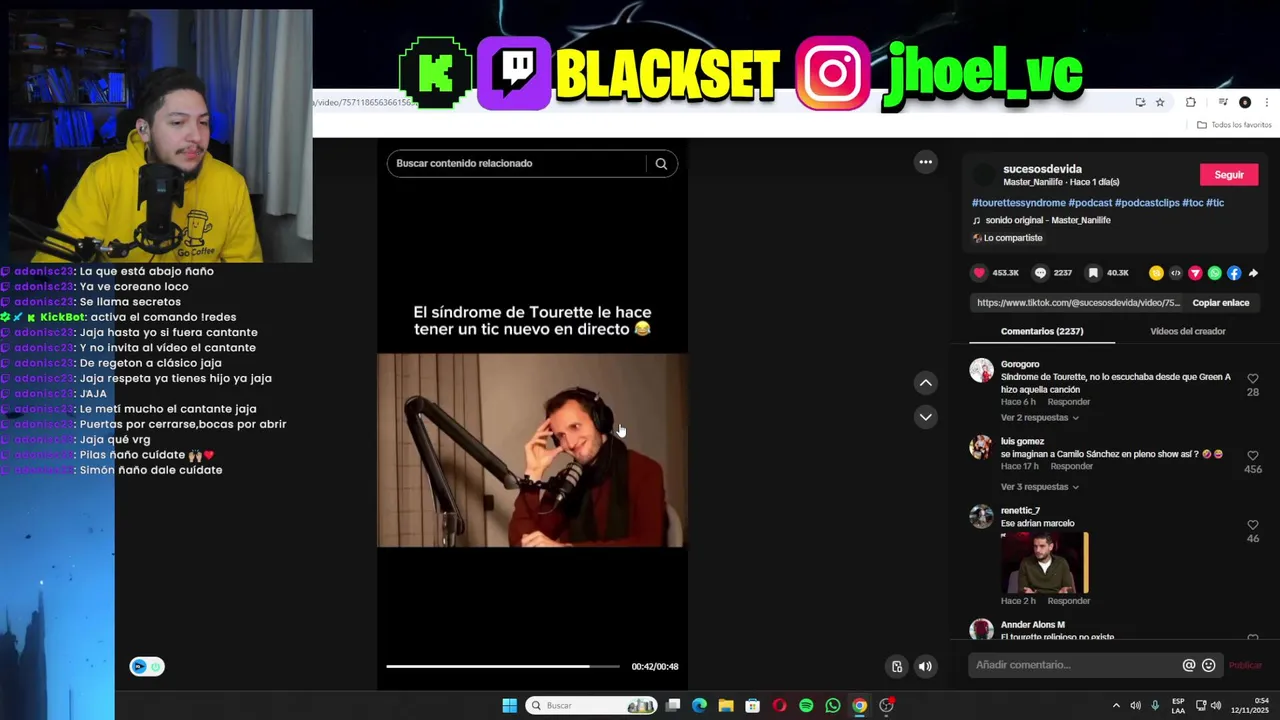This screenshot has width=1280, height=720.
Task: Open Microsoft Edge from the taskbar
Action: [699, 706]
